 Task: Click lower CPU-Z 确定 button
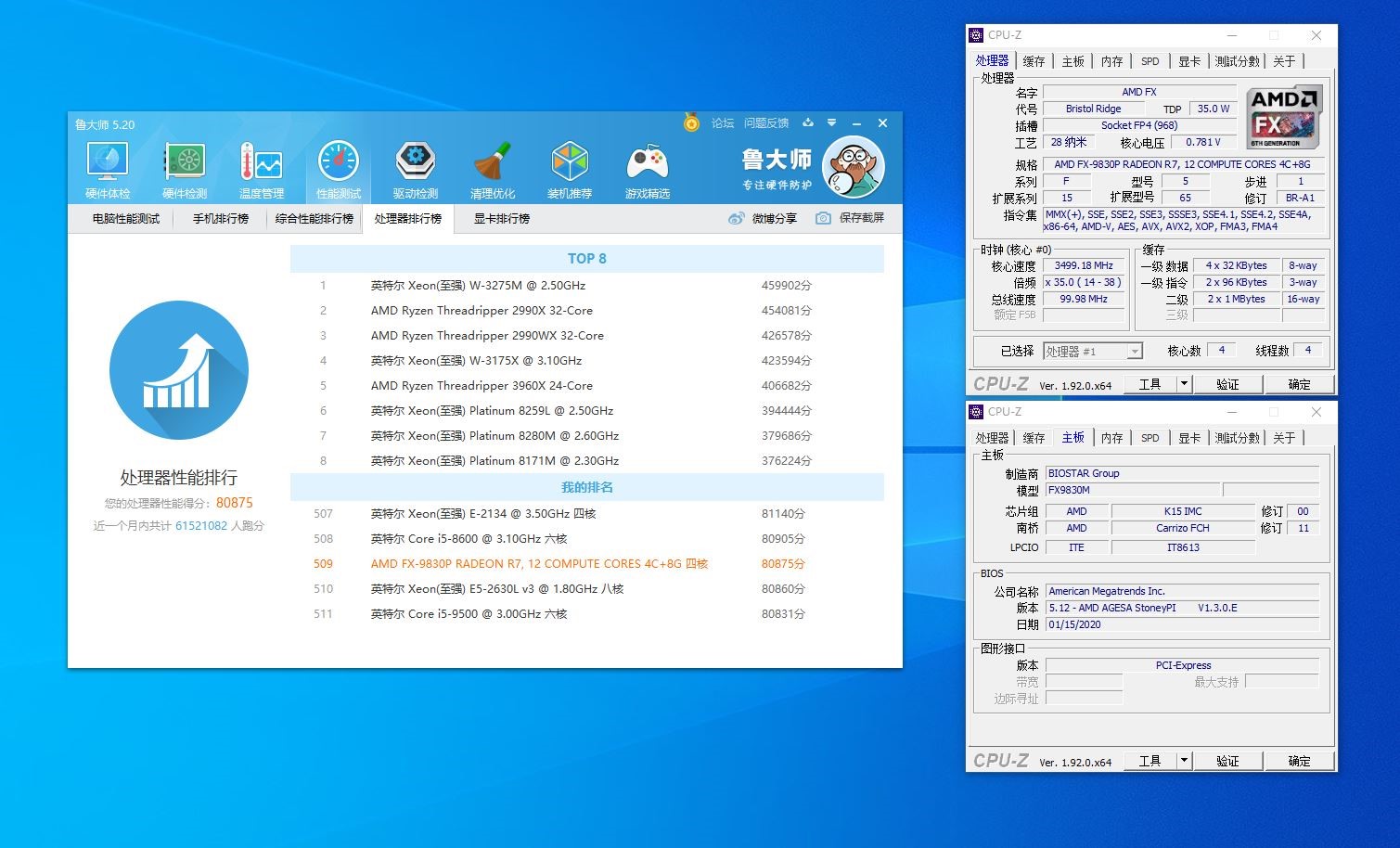point(1299,761)
